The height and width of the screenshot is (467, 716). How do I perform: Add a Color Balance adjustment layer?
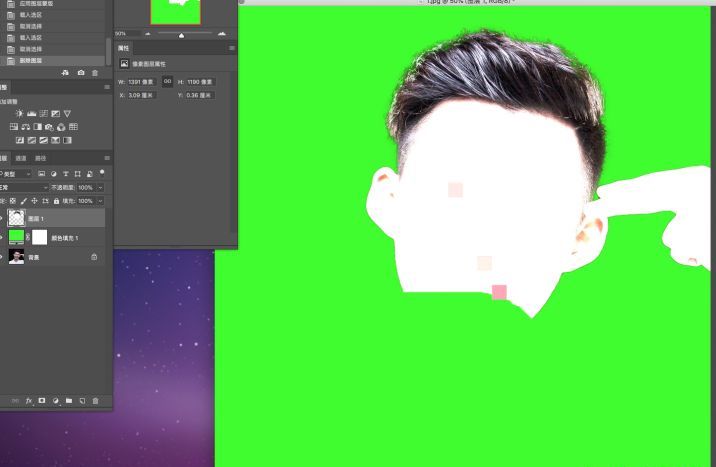pos(26,126)
